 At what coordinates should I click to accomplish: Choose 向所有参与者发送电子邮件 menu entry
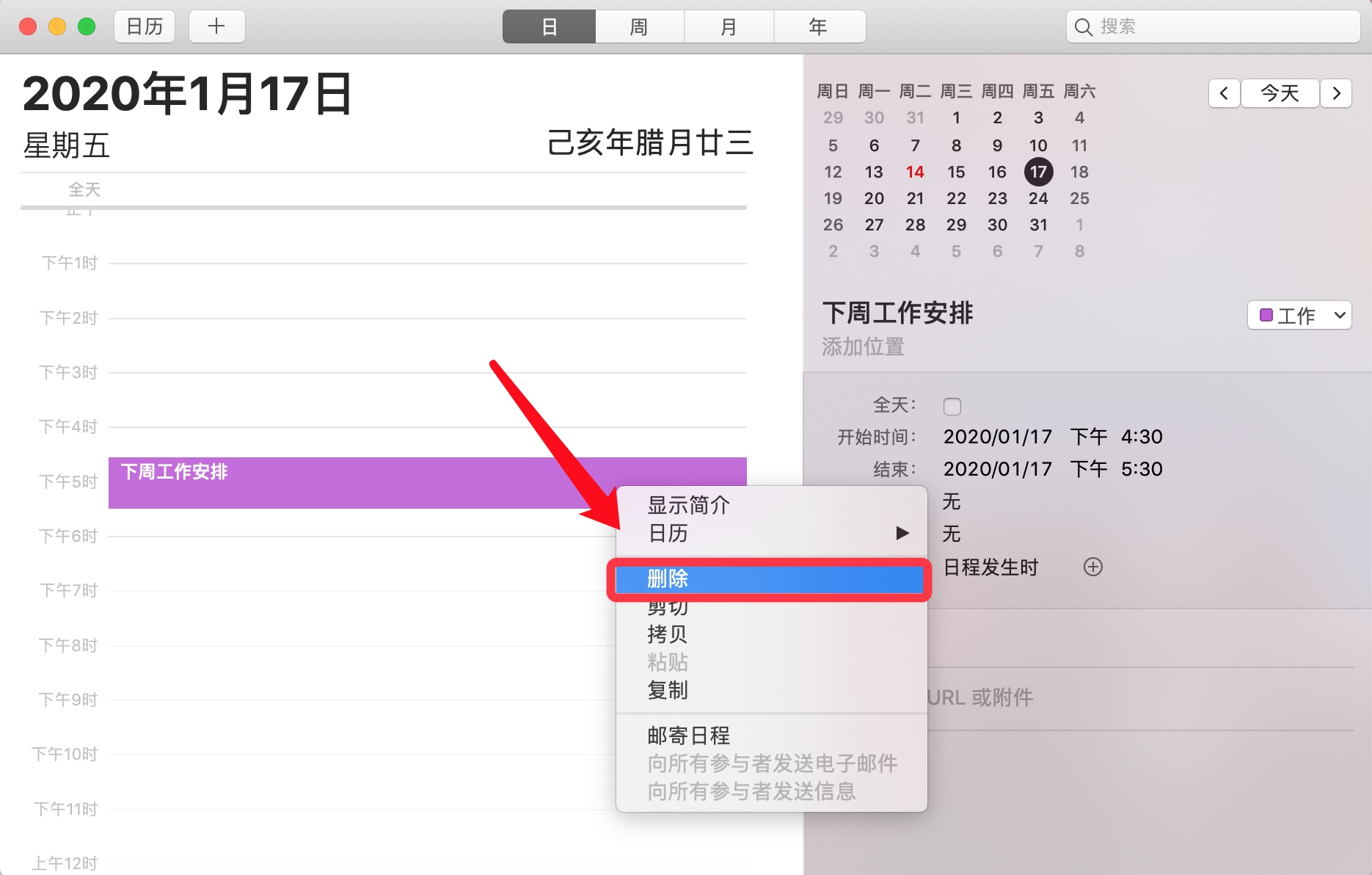772,763
